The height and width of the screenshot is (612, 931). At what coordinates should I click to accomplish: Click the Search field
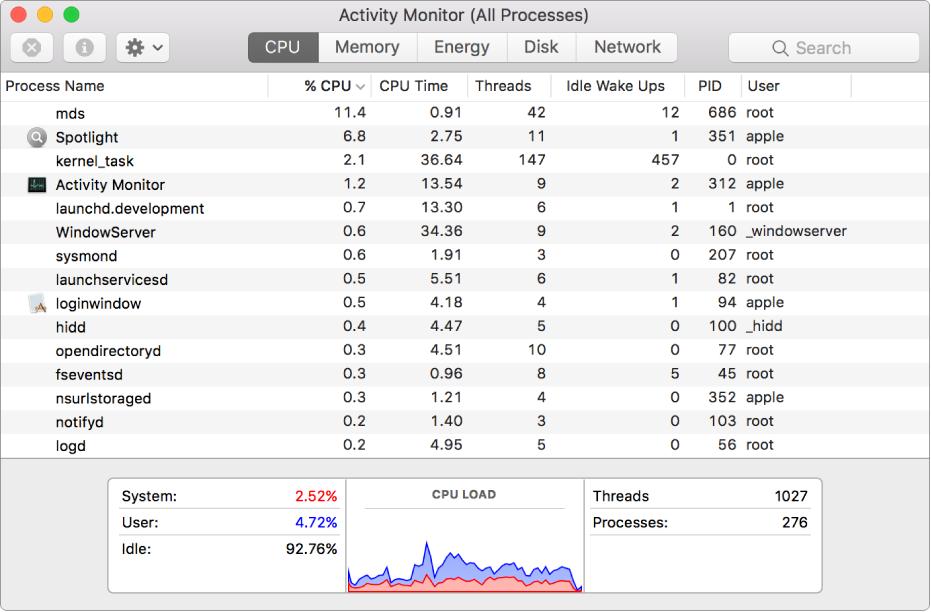824,47
